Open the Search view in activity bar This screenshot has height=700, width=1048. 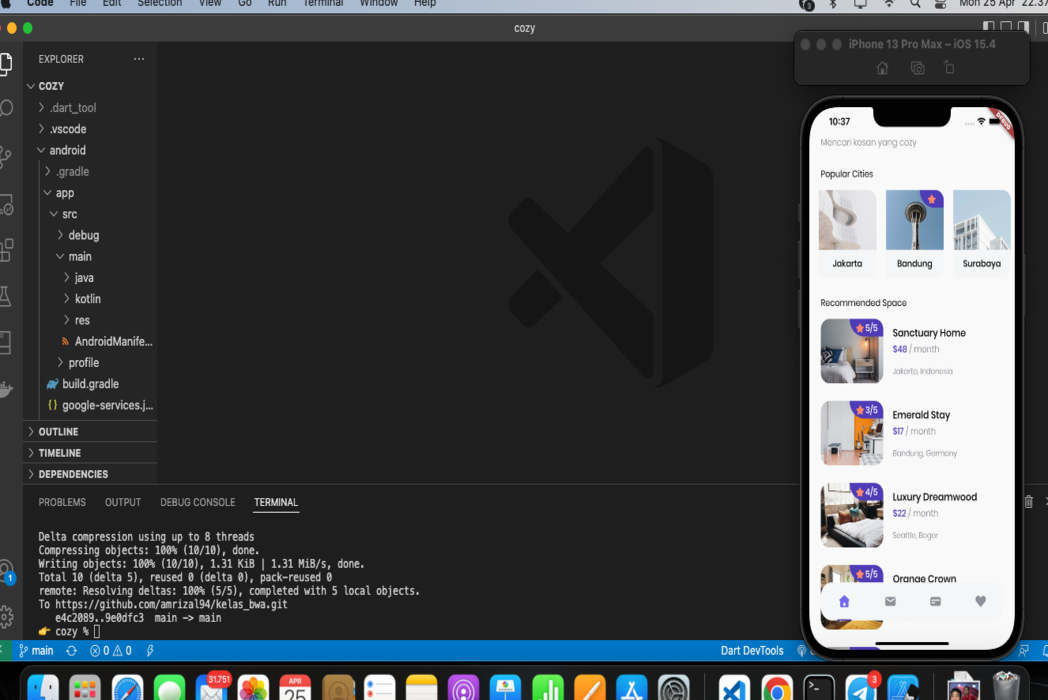click(x=6, y=108)
